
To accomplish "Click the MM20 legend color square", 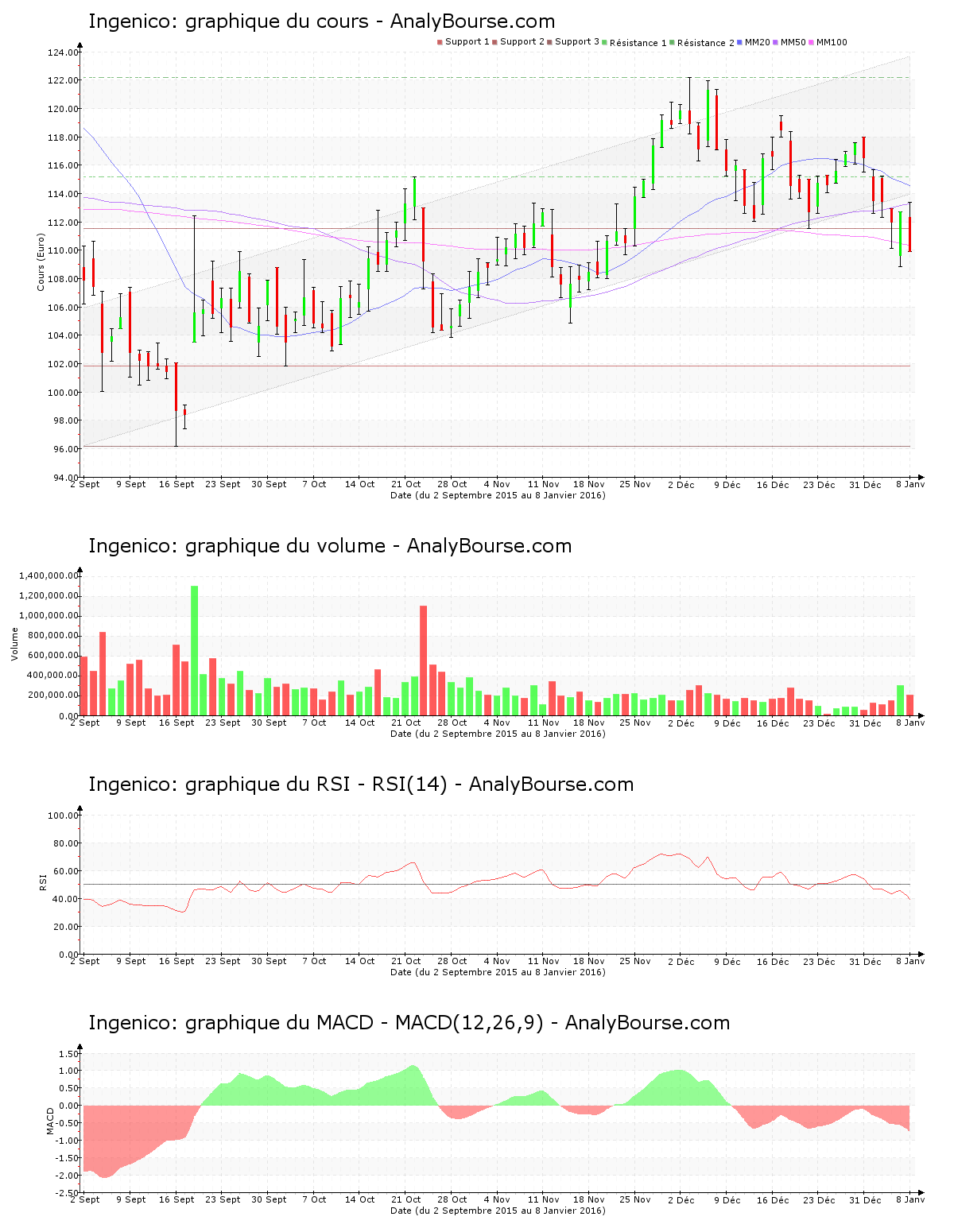I will coord(740,42).
